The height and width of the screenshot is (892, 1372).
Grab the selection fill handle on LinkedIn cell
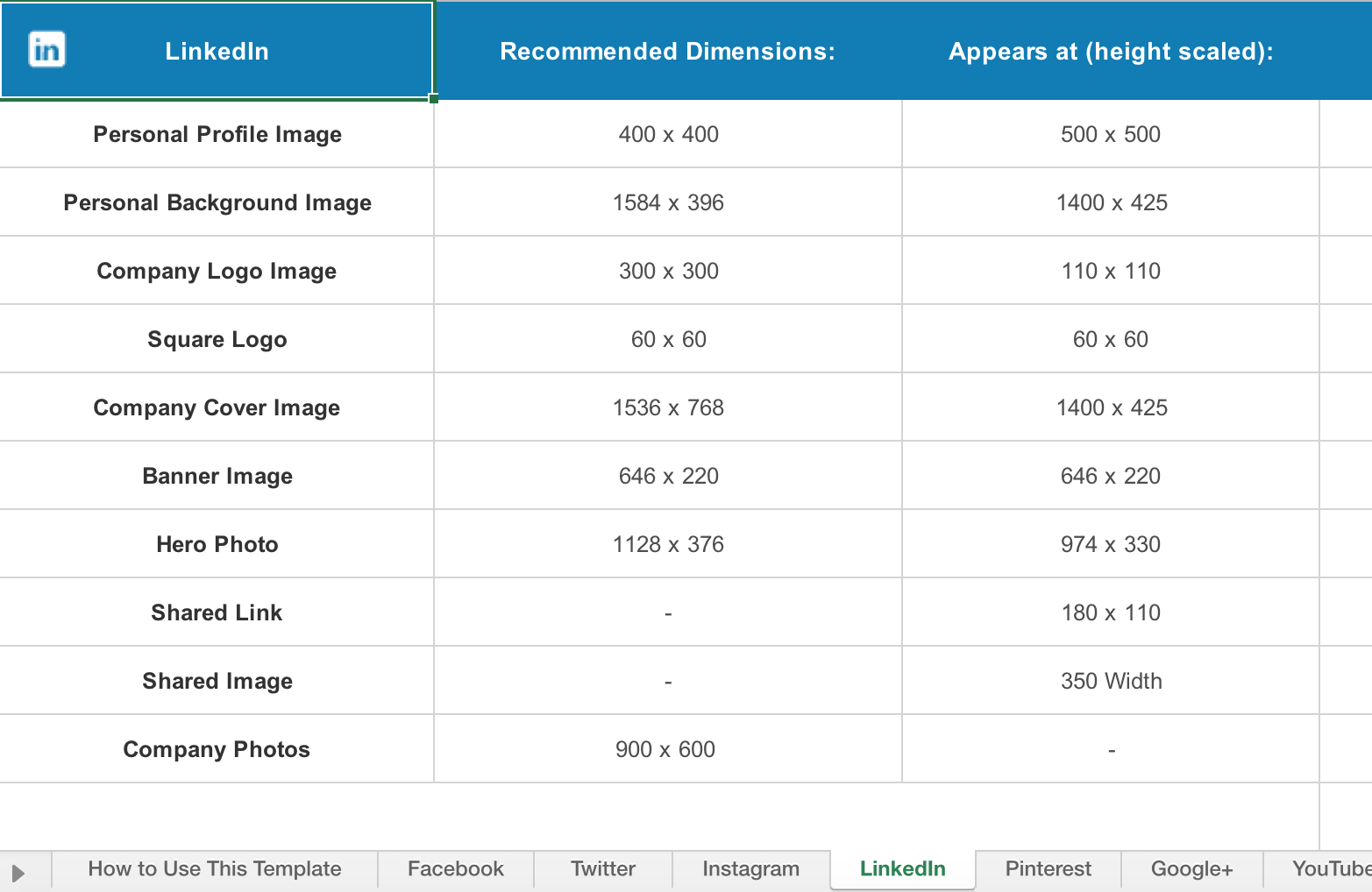coord(433,98)
